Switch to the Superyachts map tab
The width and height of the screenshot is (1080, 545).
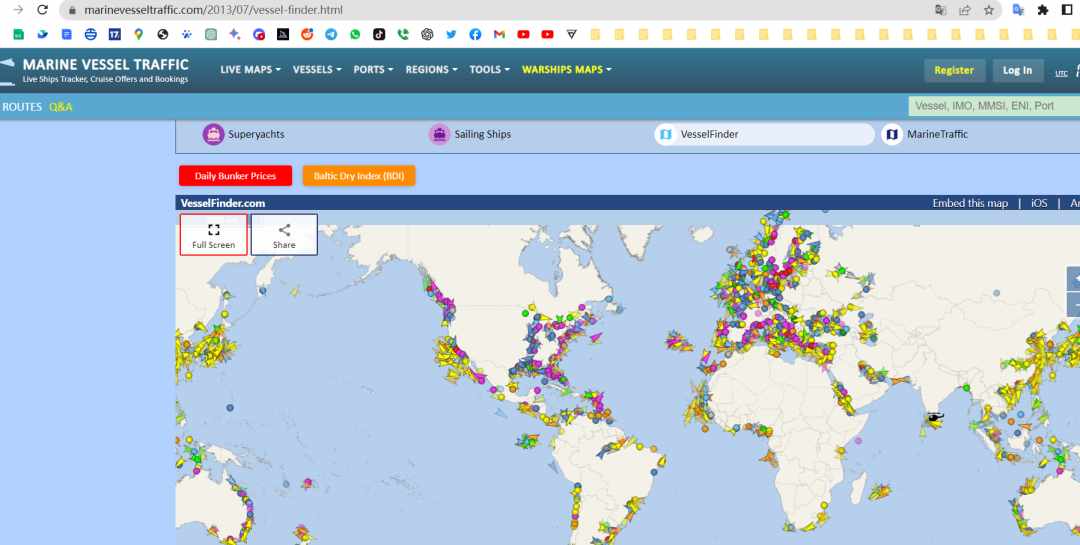click(244, 134)
